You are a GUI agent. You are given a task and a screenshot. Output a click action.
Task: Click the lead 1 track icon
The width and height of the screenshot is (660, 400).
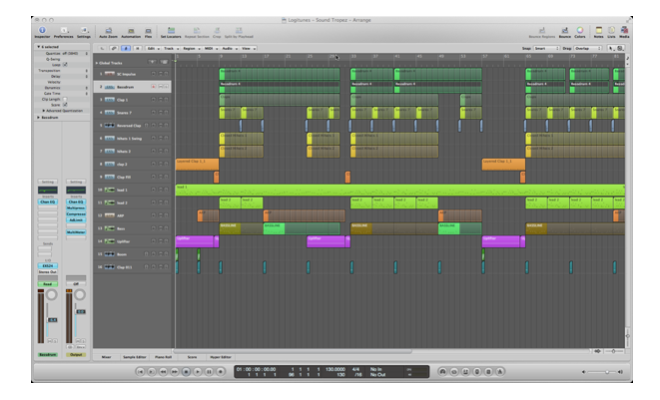pos(109,190)
